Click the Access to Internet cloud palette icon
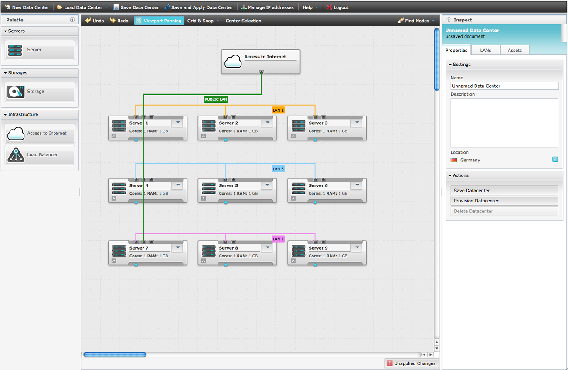Screen dimensions: 568x370 tap(15, 134)
